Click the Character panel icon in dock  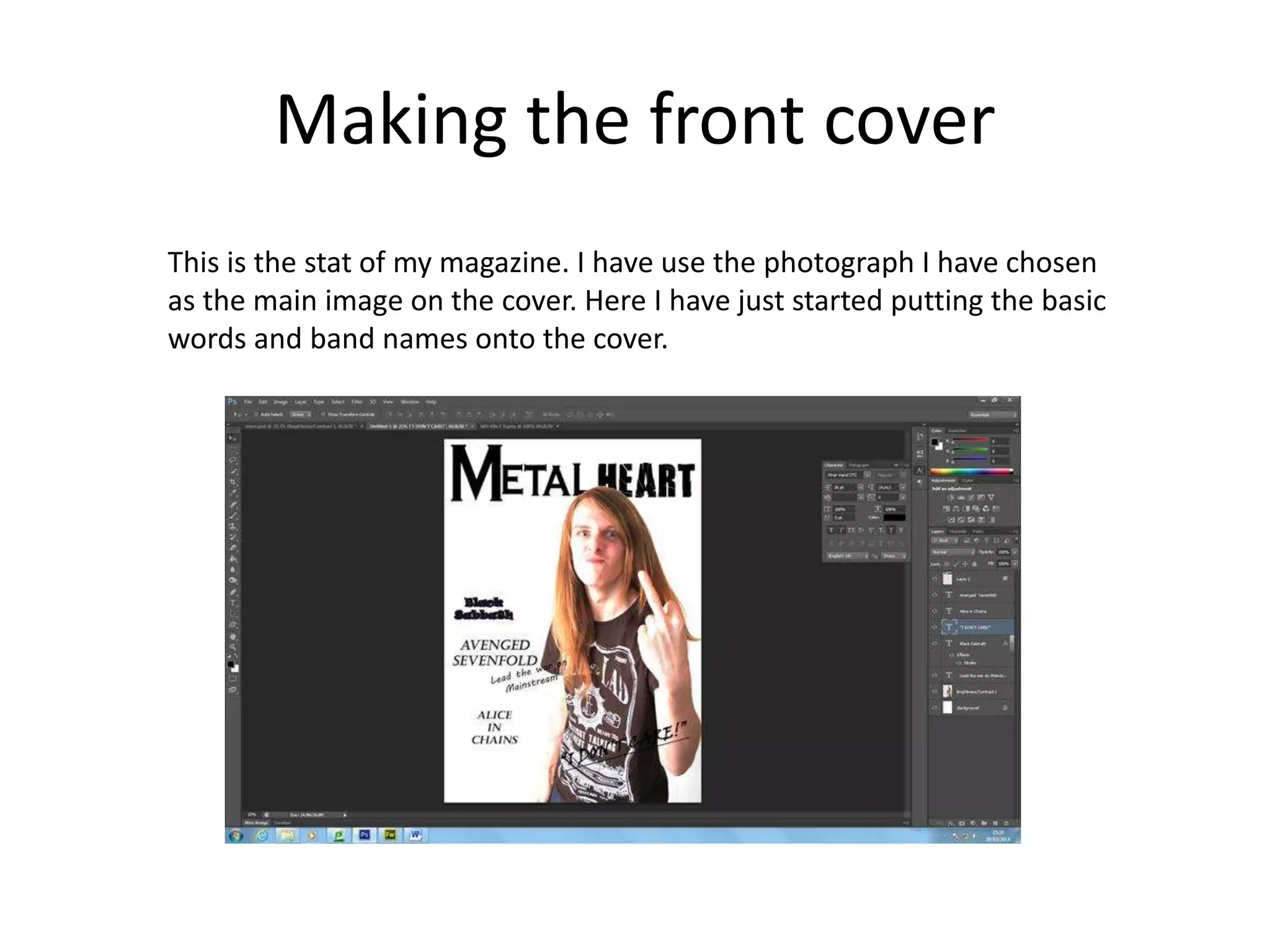tap(920, 469)
